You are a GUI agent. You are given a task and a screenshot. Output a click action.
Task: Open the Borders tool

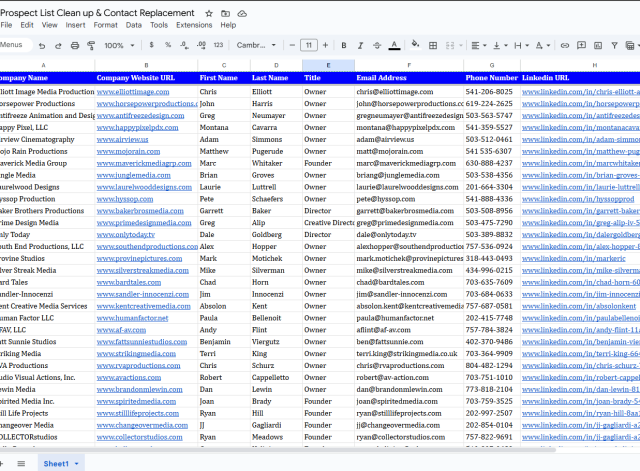click(x=433, y=45)
